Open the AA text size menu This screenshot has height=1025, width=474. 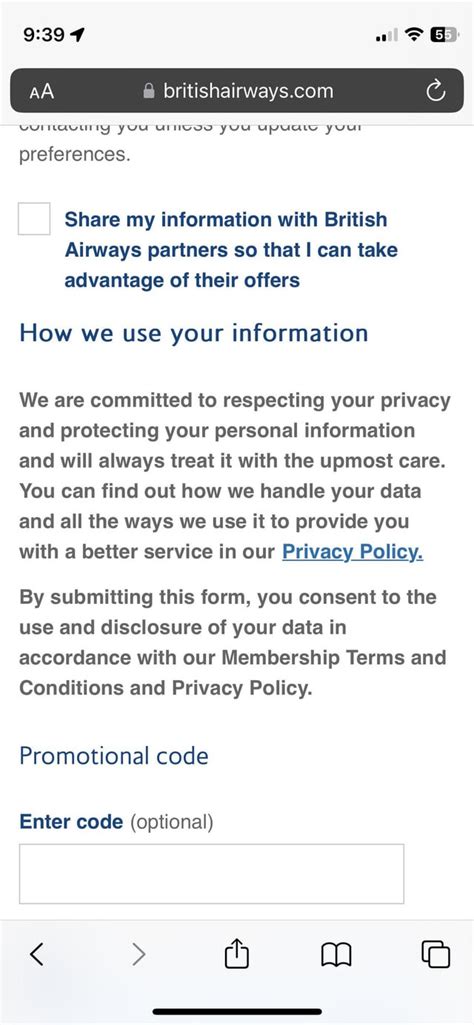tap(42, 92)
